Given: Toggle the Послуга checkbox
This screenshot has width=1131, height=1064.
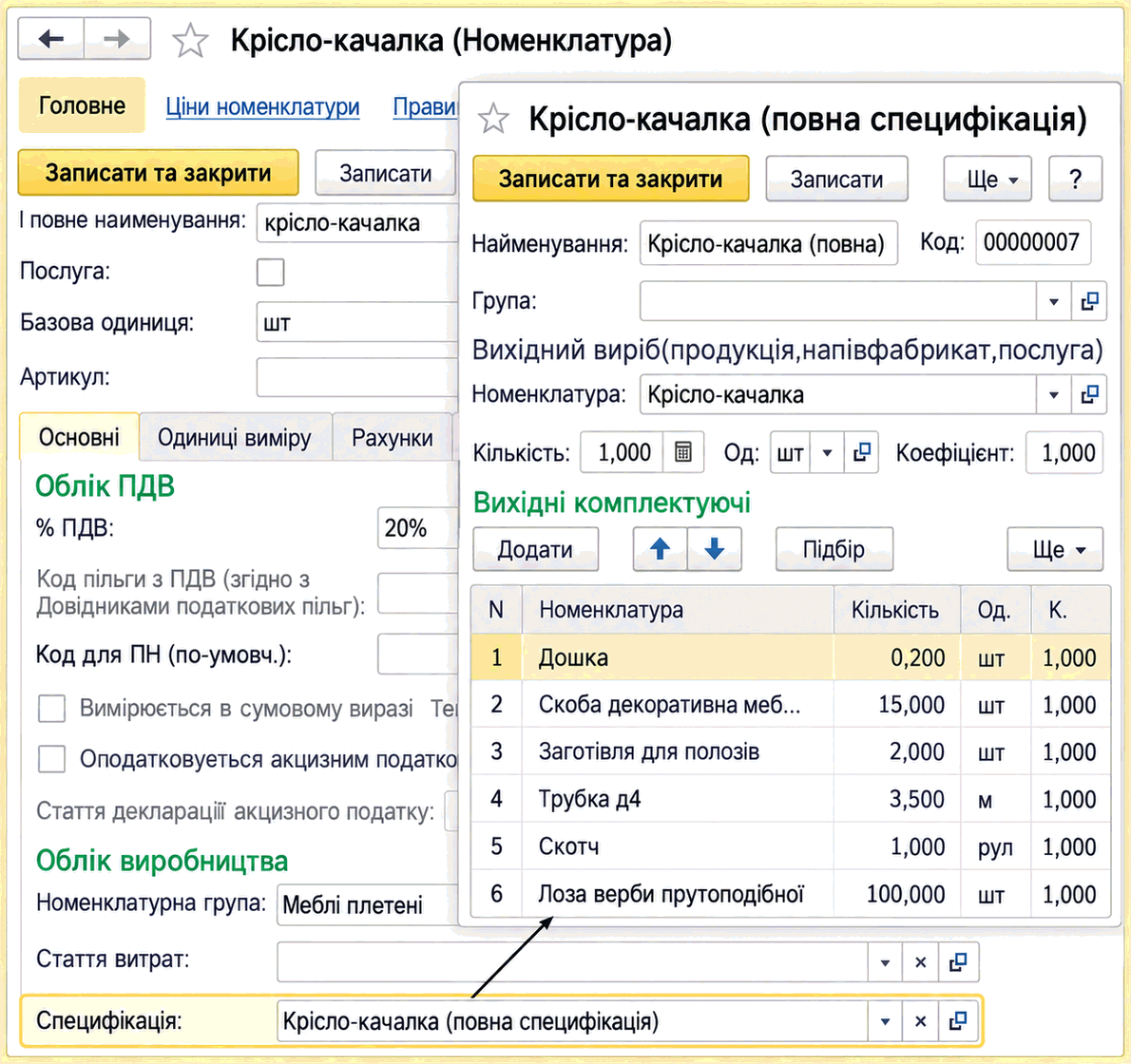Looking at the screenshot, I should tap(271, 273).
